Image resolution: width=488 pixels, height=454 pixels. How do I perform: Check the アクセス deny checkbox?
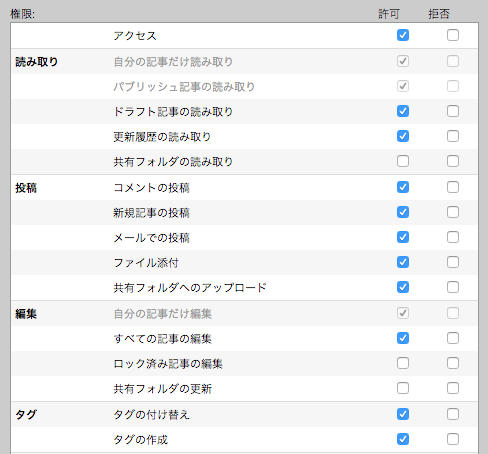453,35
